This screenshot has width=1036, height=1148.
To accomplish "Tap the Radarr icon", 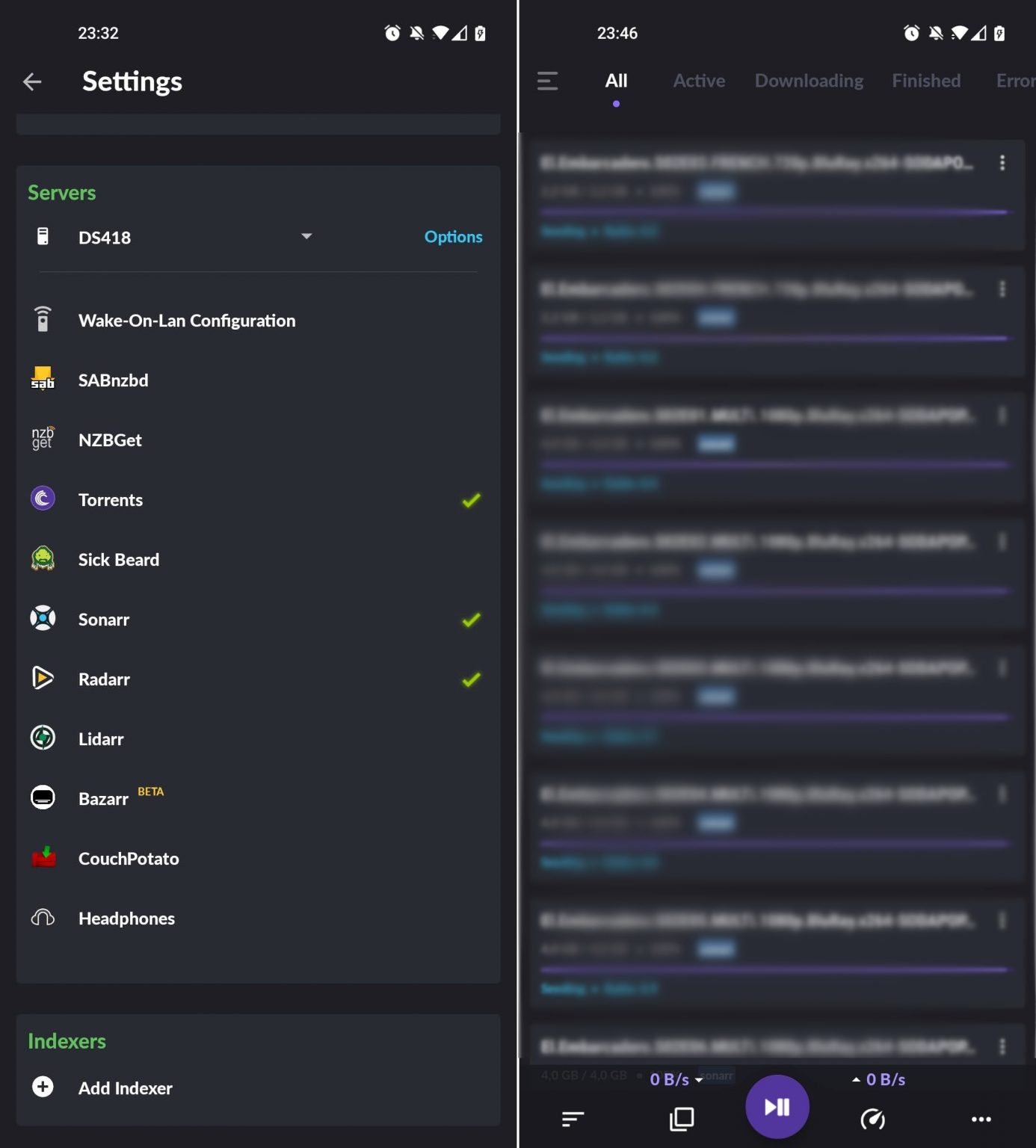I will [43, 678].
